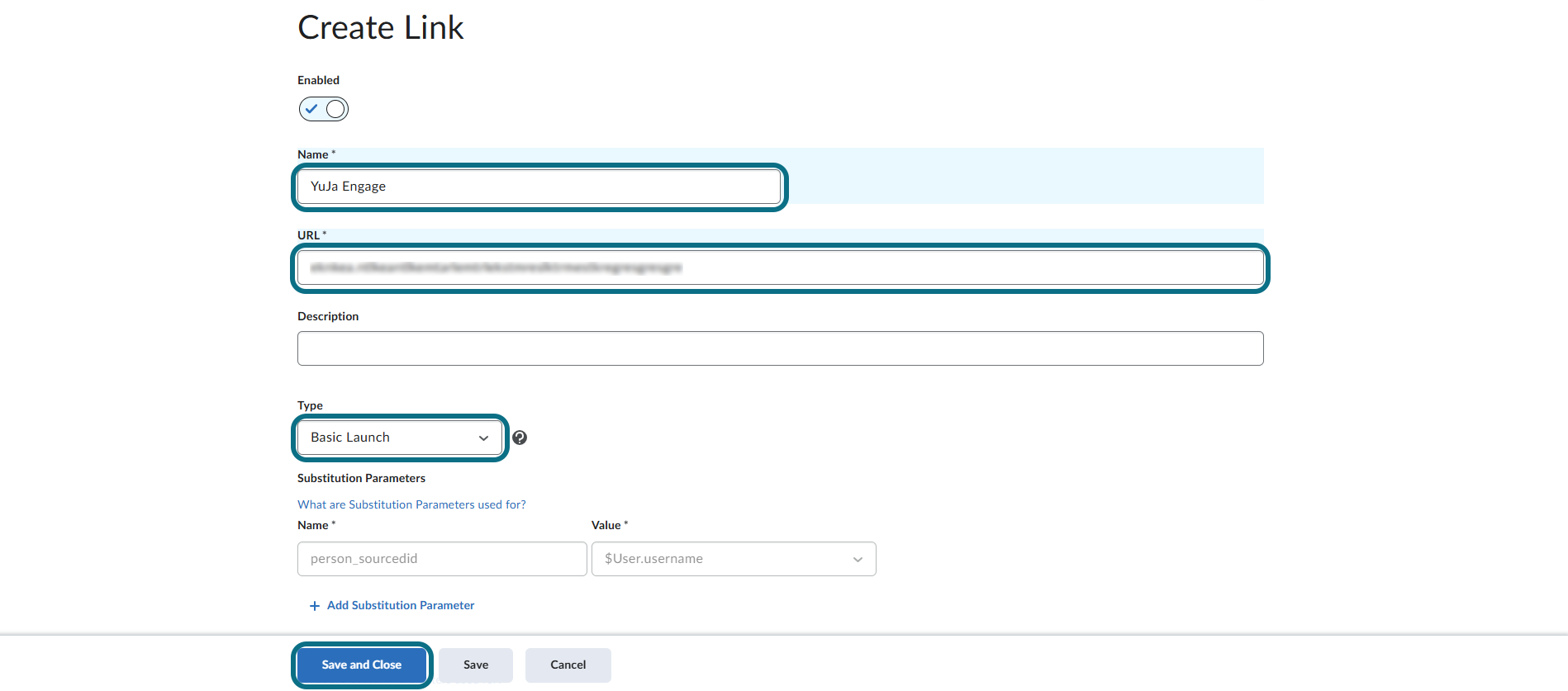Click the Create Link heading

point(381,27)
